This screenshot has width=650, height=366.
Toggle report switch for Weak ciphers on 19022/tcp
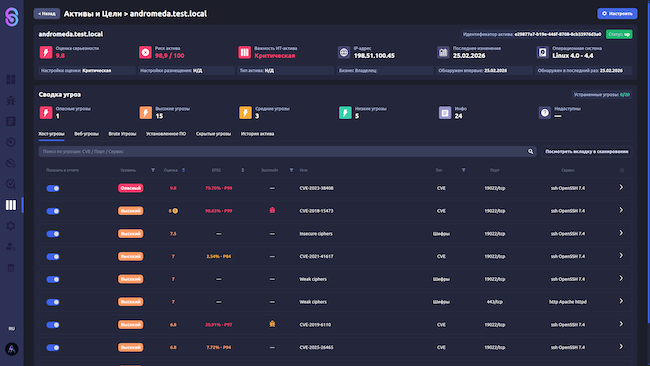click(53, 279)
